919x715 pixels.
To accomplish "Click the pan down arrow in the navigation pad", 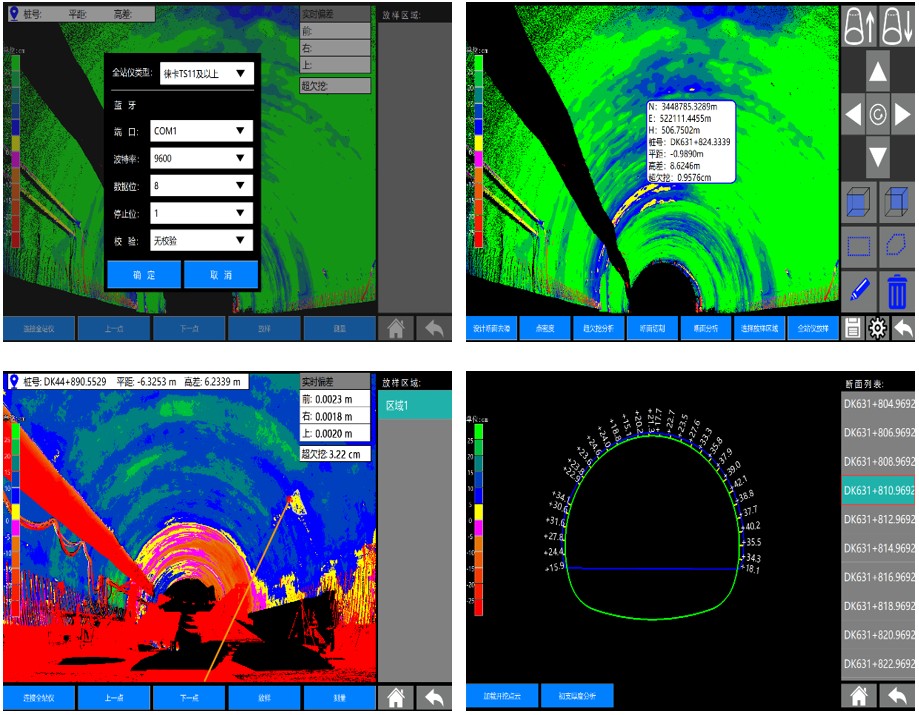I will (877, 157).
